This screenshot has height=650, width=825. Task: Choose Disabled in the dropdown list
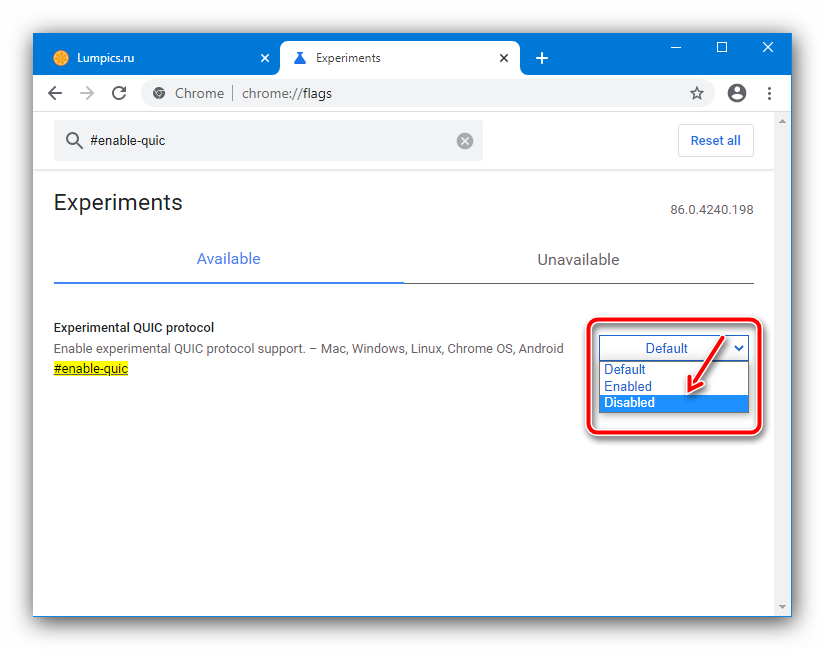point(673,403)
